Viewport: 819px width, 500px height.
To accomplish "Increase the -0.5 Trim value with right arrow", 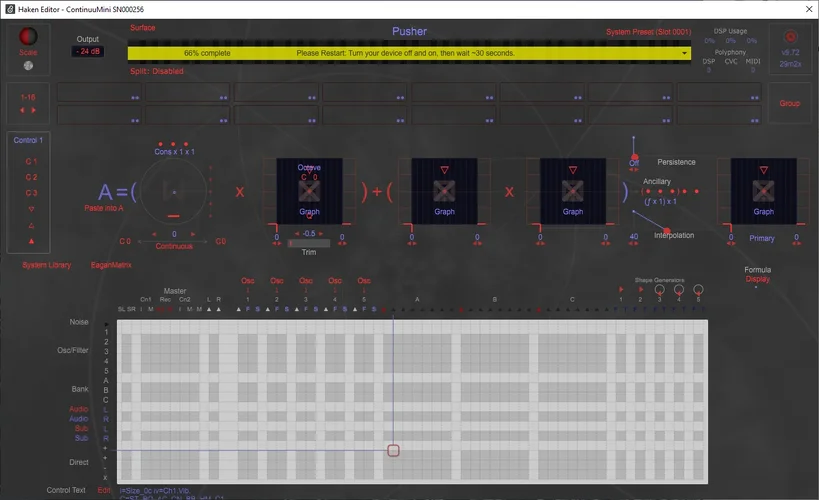I will [321, 234].
